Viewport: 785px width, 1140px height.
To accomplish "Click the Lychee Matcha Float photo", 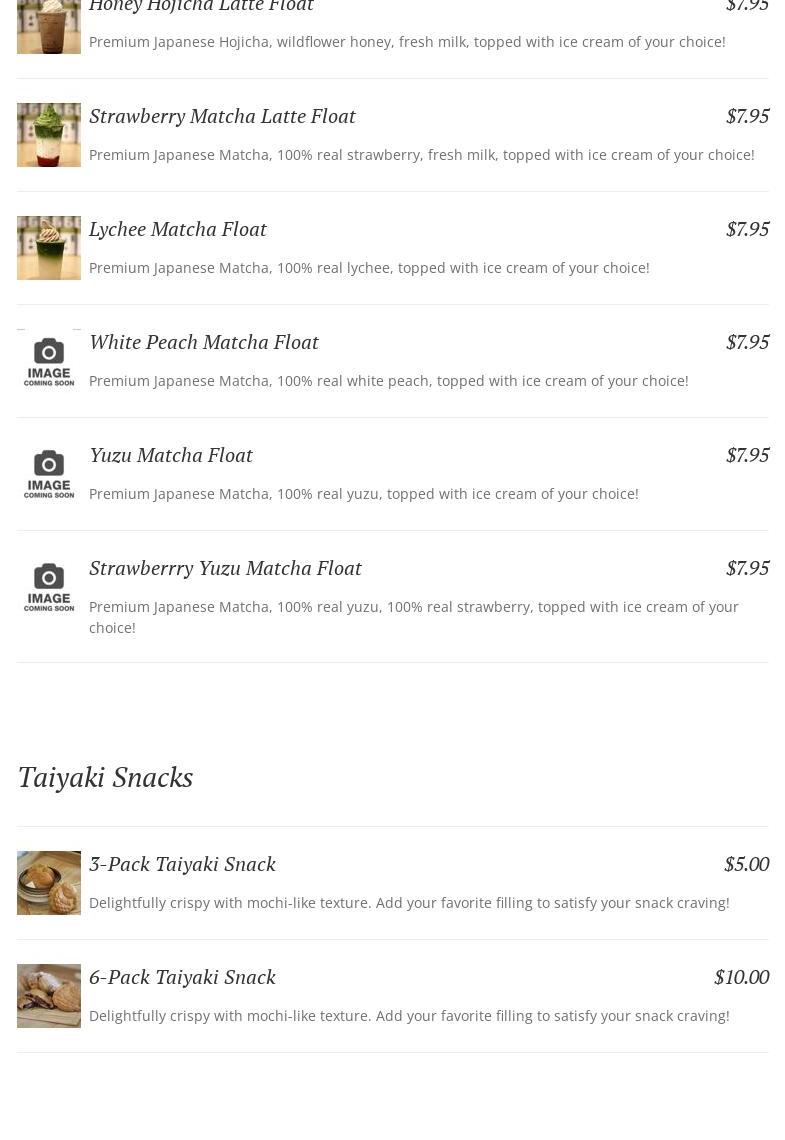I will pos(48,248).
